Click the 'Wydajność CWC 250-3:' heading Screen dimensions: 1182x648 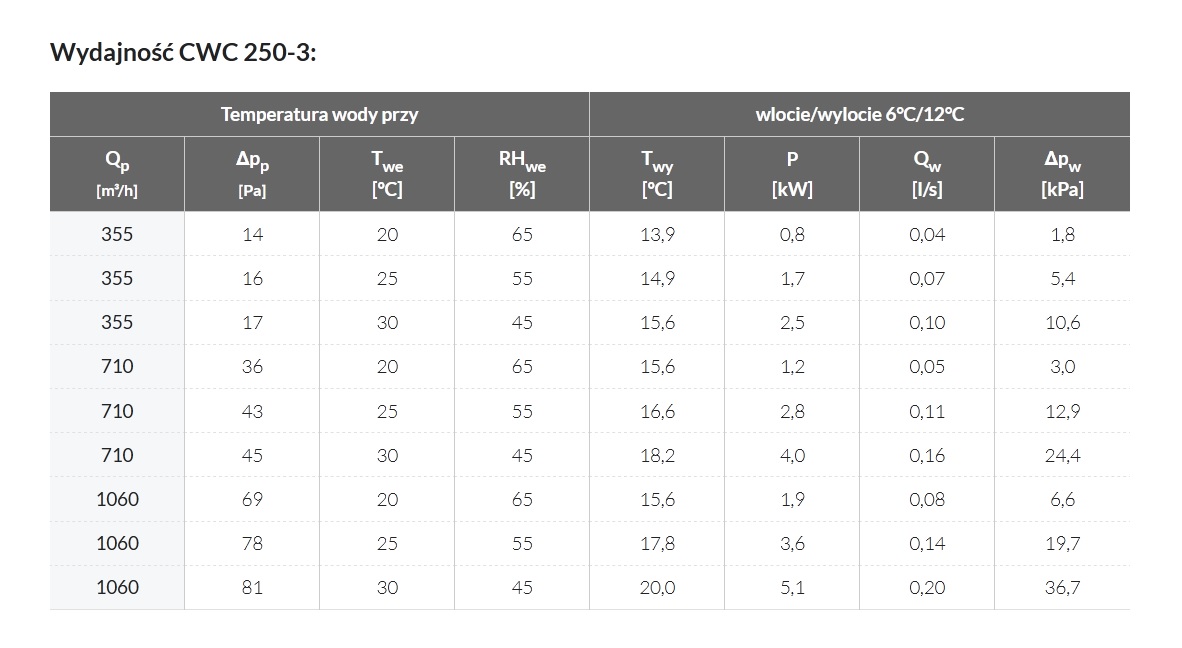183,52
